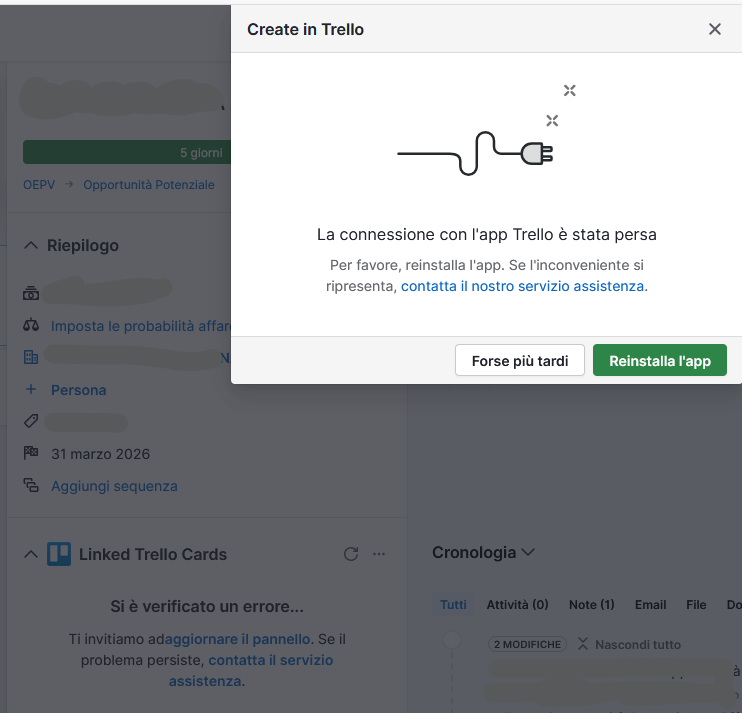Click the sequence icon beside Aggiungi sequenza
742x713 pixels.
coord(31,485)
